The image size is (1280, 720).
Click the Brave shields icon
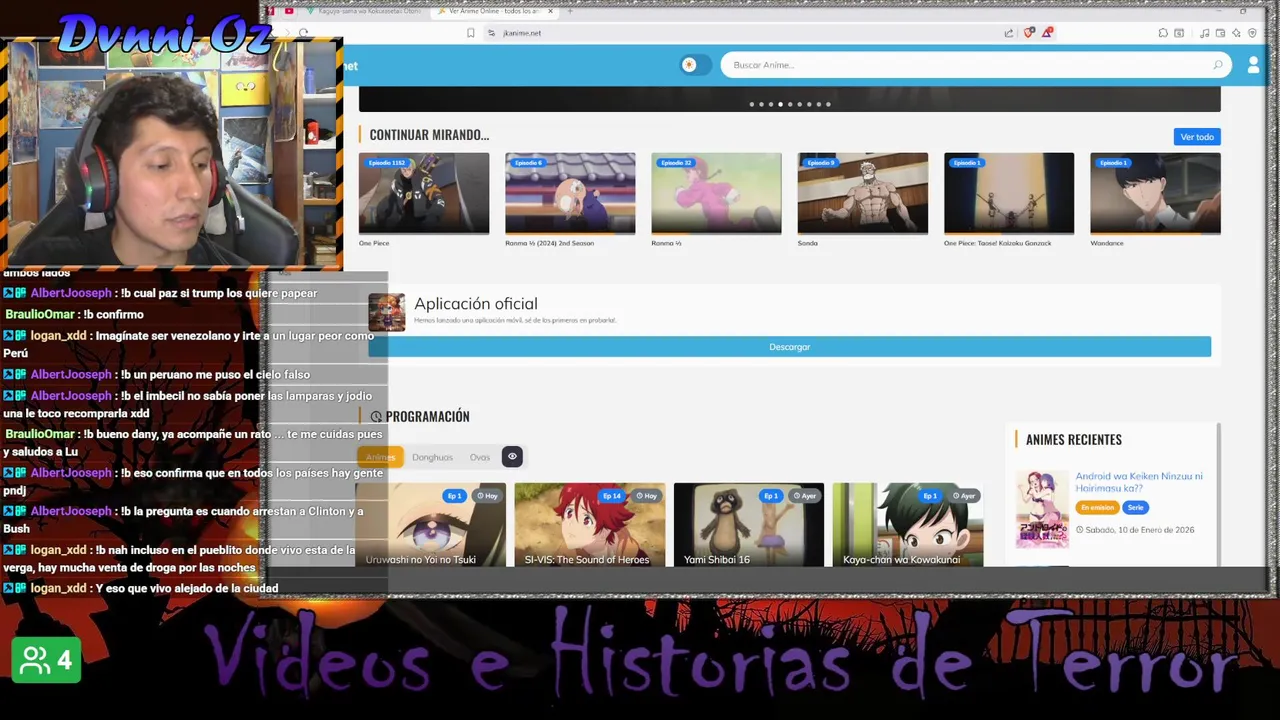point(1029,33)
